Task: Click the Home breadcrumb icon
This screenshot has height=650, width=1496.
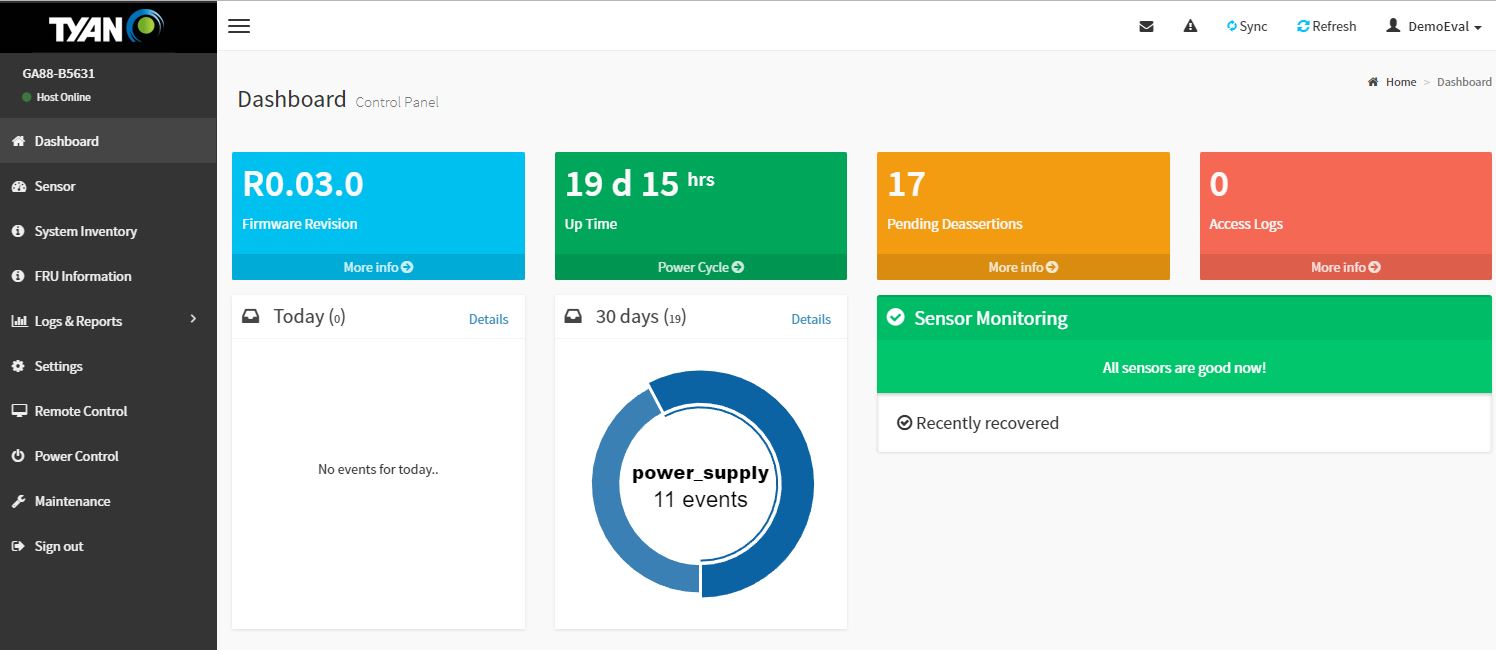Action: tap(1373, 82)
